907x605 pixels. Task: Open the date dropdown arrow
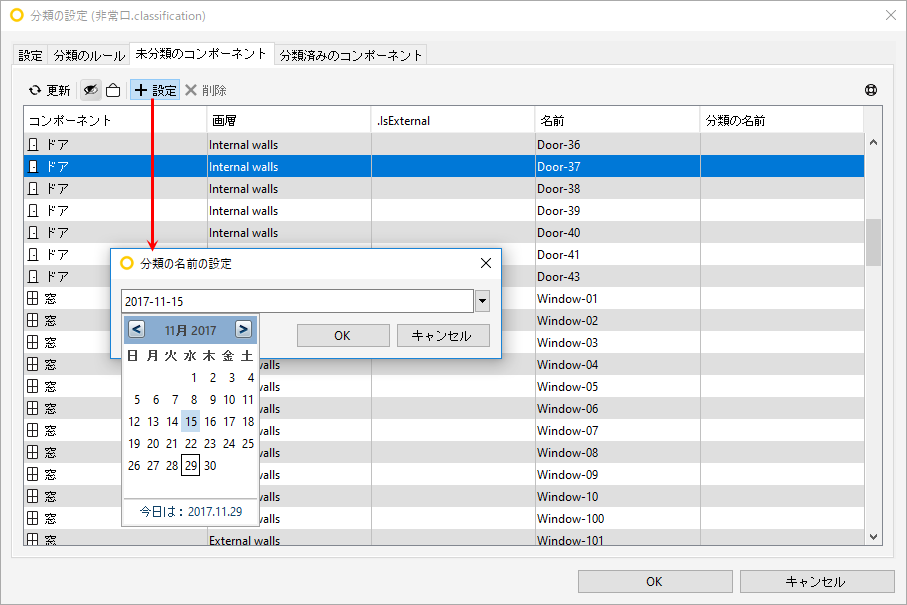482,301
